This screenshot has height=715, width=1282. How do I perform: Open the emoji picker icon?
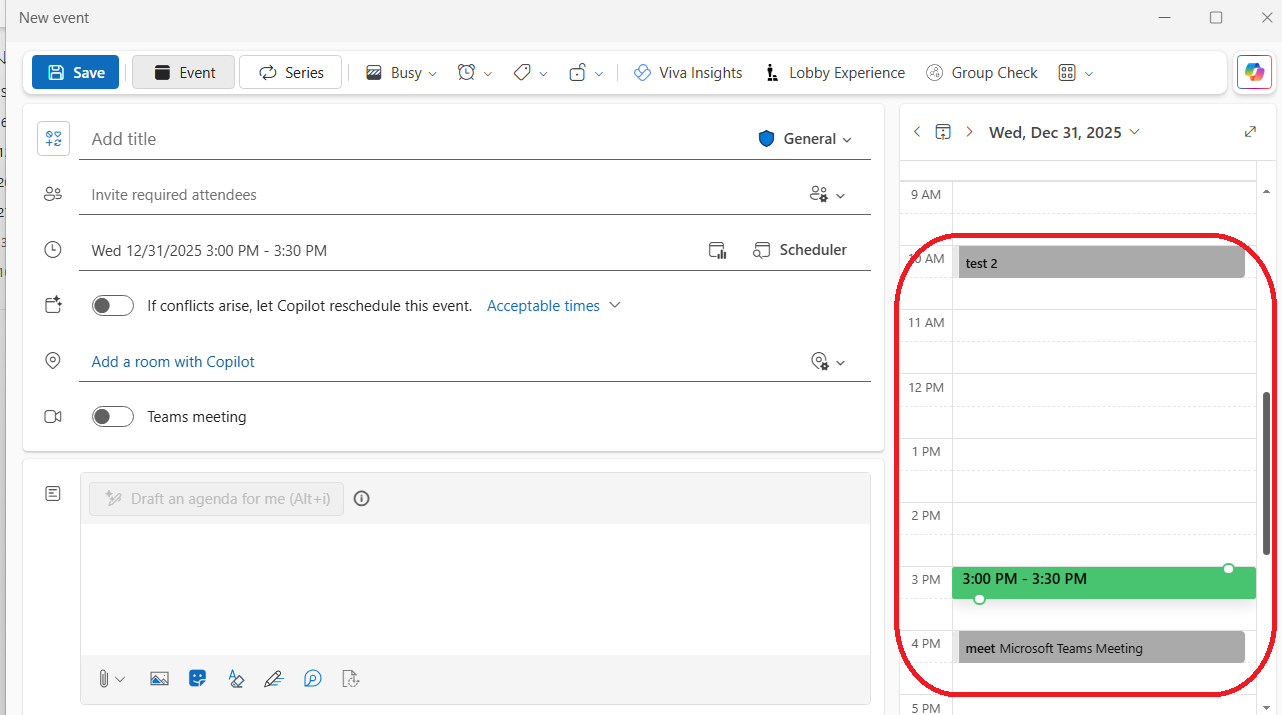click(198, 678)
